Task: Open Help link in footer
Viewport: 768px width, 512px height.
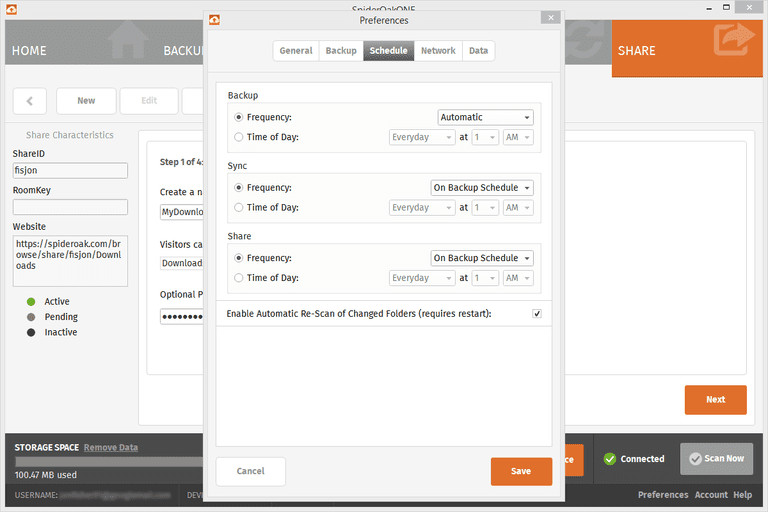Action: point(743,495)
